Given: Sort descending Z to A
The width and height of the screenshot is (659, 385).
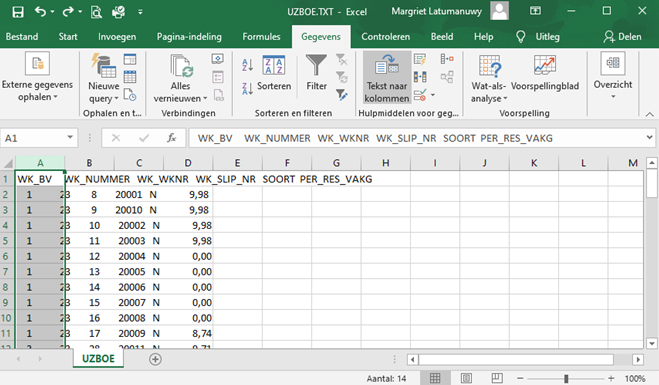Looking at the screenshot, I should click(x=247, y=88).
